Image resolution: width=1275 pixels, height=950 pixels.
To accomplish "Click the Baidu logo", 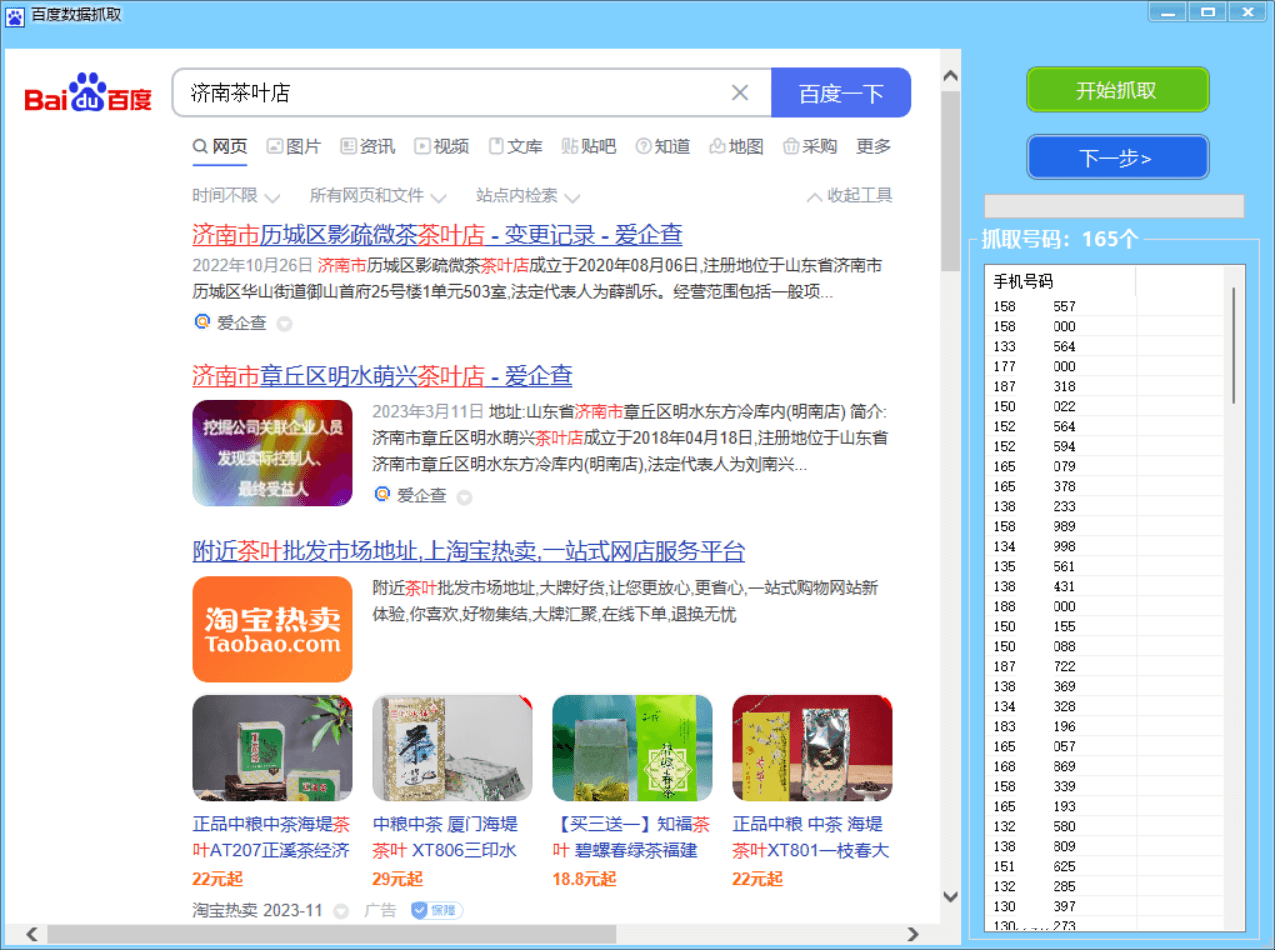I will 88,93.
